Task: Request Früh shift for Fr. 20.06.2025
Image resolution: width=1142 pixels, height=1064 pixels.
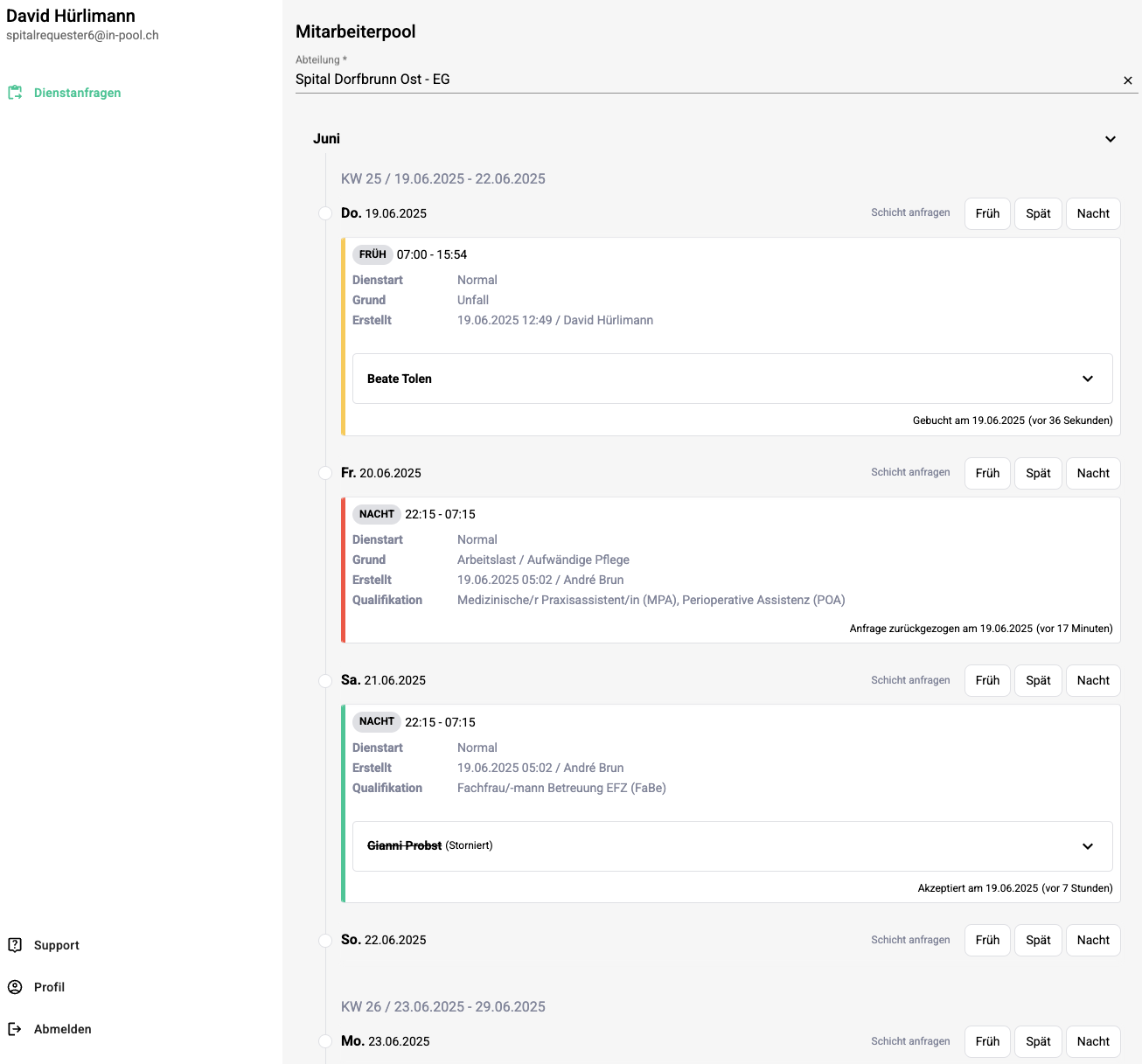Action: pos(987,473)
